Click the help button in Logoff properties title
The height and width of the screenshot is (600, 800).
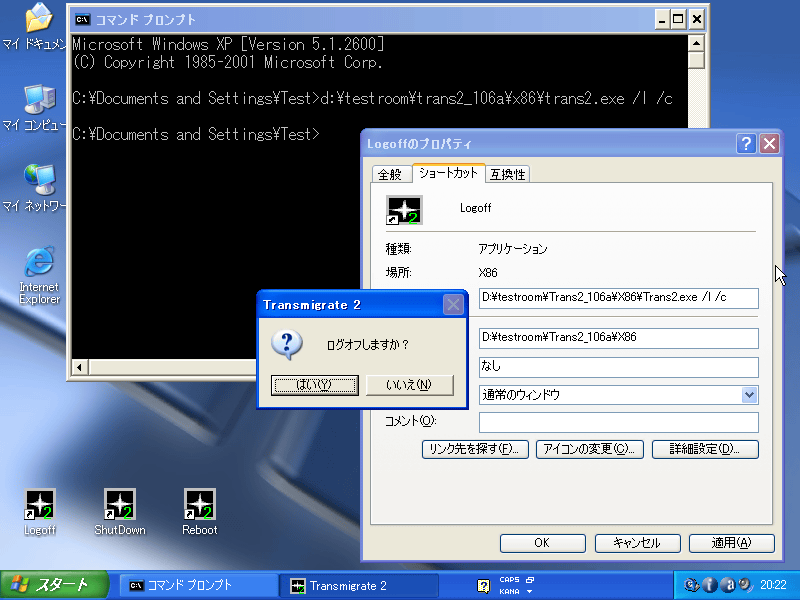pyautogui.click(x=746, y=144)
